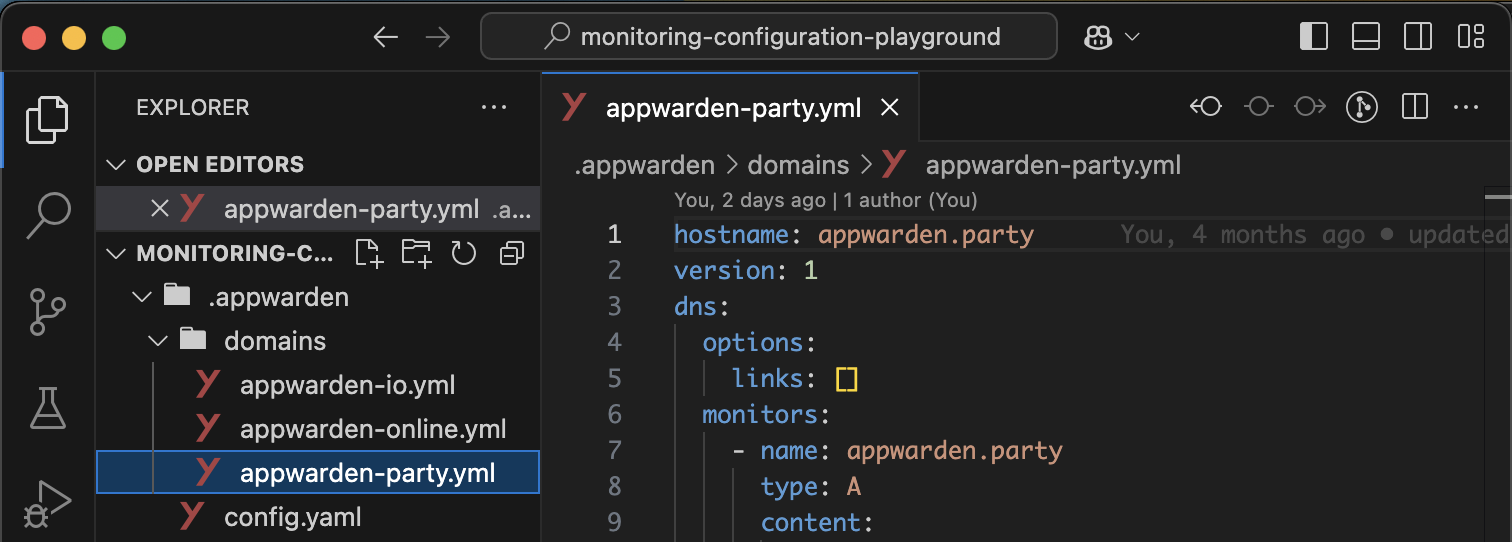Open the command center search field
This screenshot has height=542, width=1512.
[769, 37]
